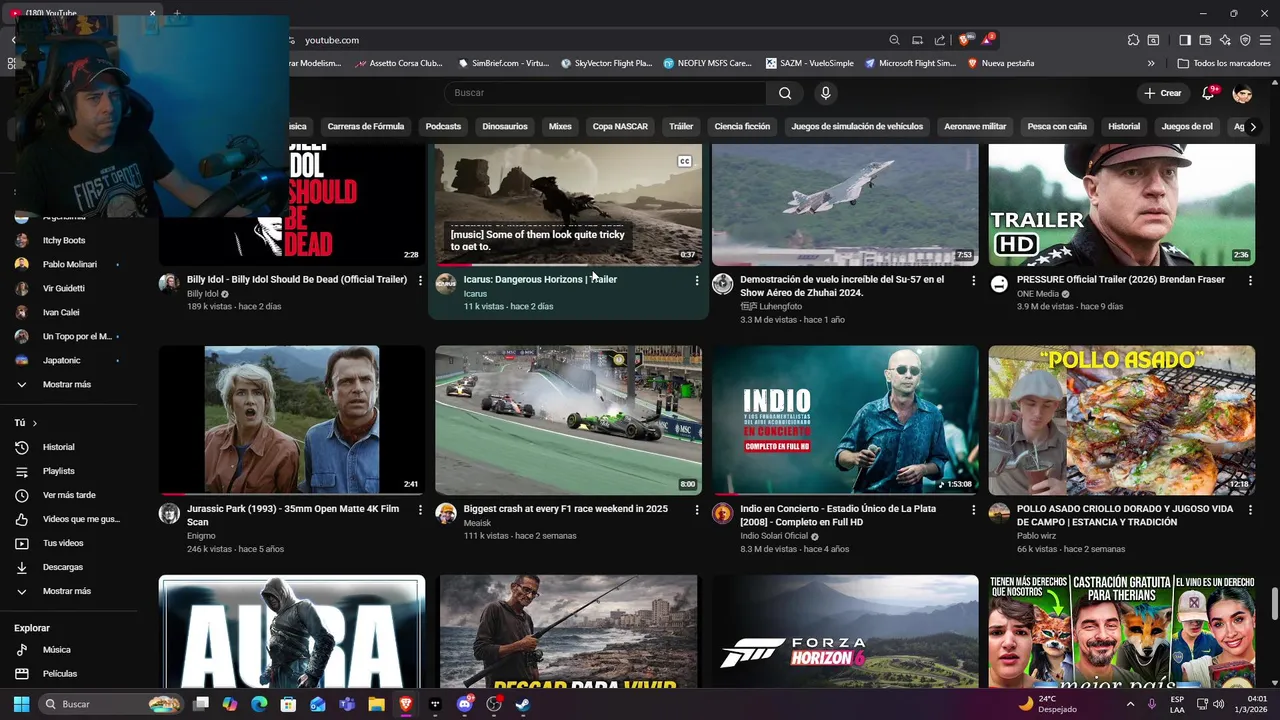Open the YouTube notifications bell
Screen dimensions: 1280x720
pos(1209,93)
